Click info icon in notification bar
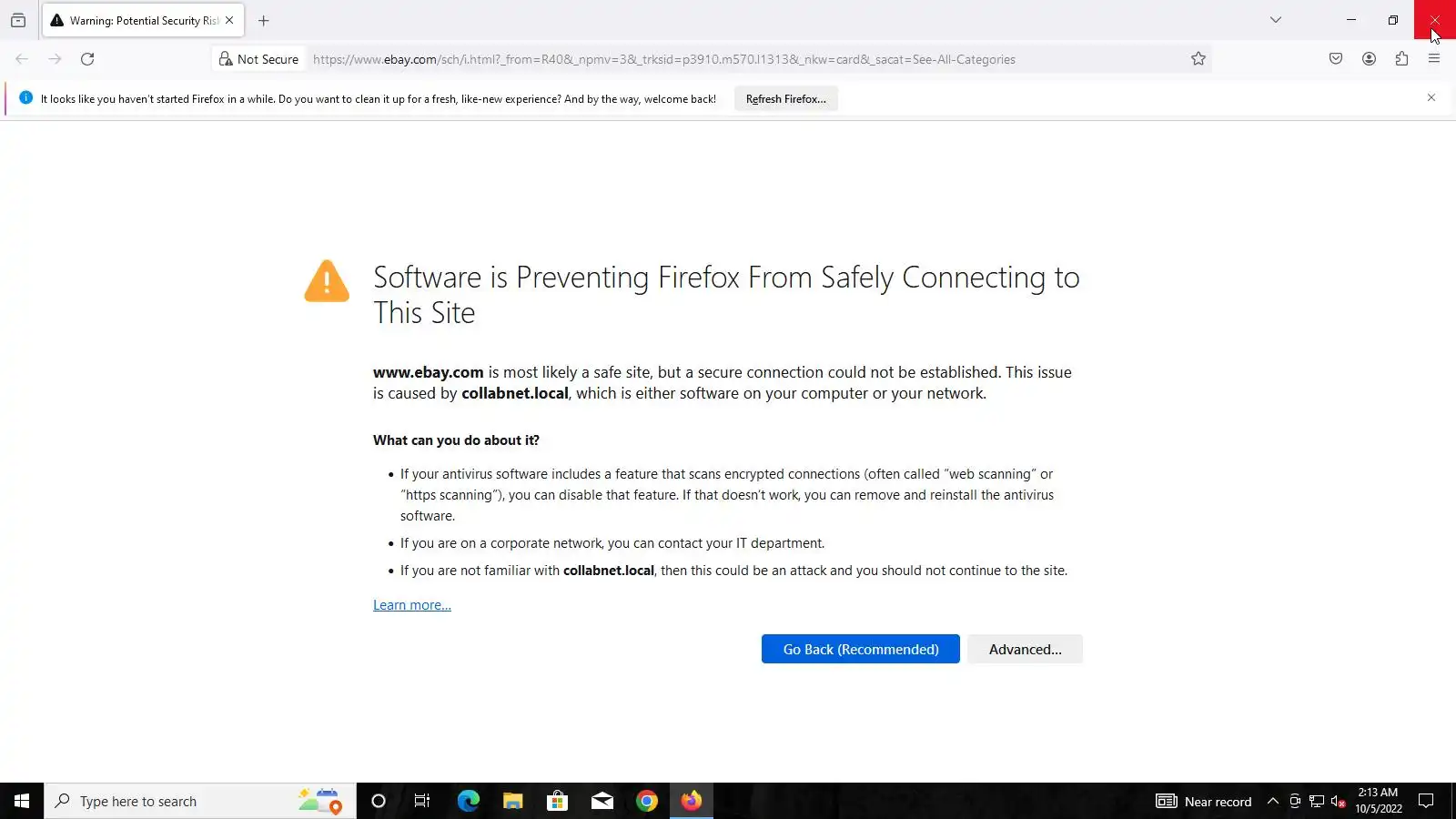Viewport: 1456px width, 819px height. [25, 98]
